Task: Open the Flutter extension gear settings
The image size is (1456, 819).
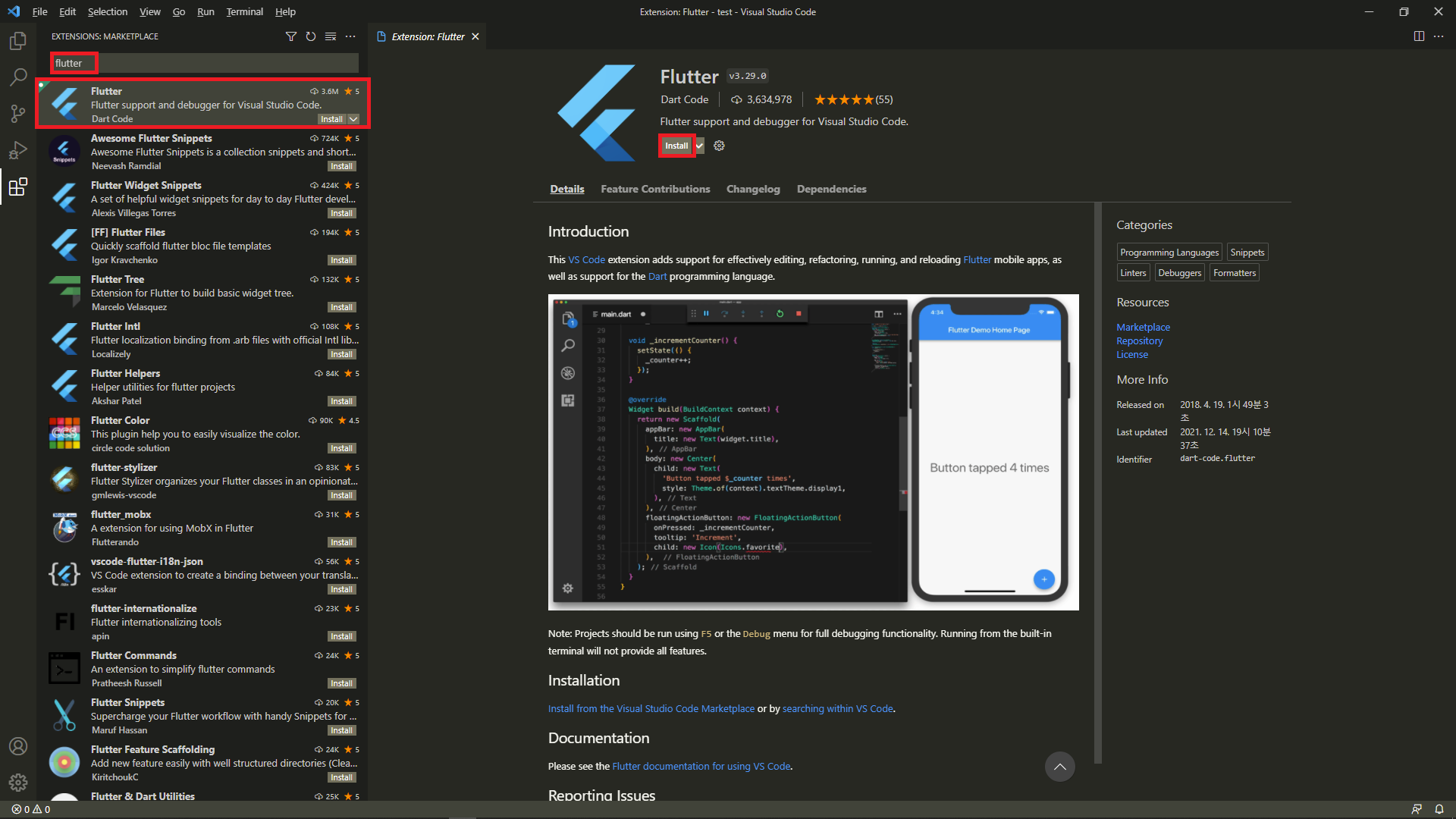Action: 719,146
